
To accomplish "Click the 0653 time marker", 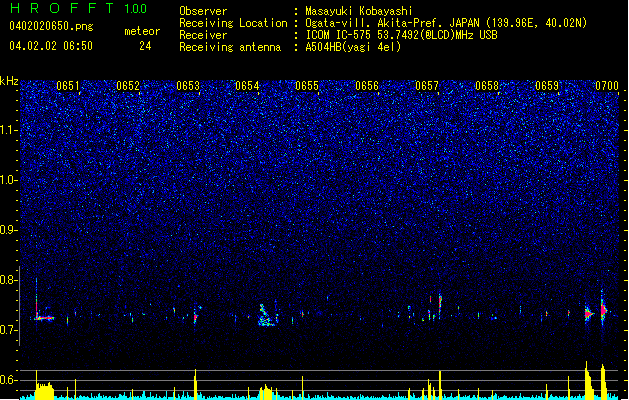I will coord(188,86).
